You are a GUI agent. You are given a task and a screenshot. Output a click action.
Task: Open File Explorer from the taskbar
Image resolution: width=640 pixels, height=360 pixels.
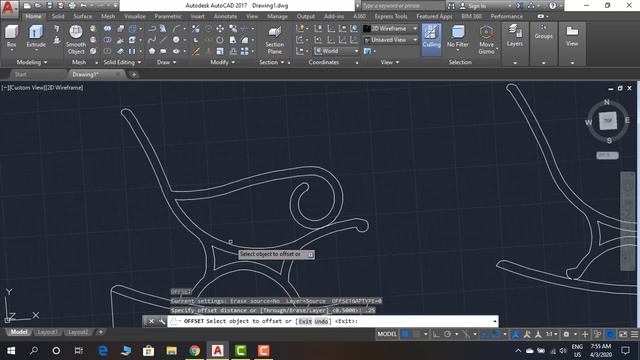(171, 351)
